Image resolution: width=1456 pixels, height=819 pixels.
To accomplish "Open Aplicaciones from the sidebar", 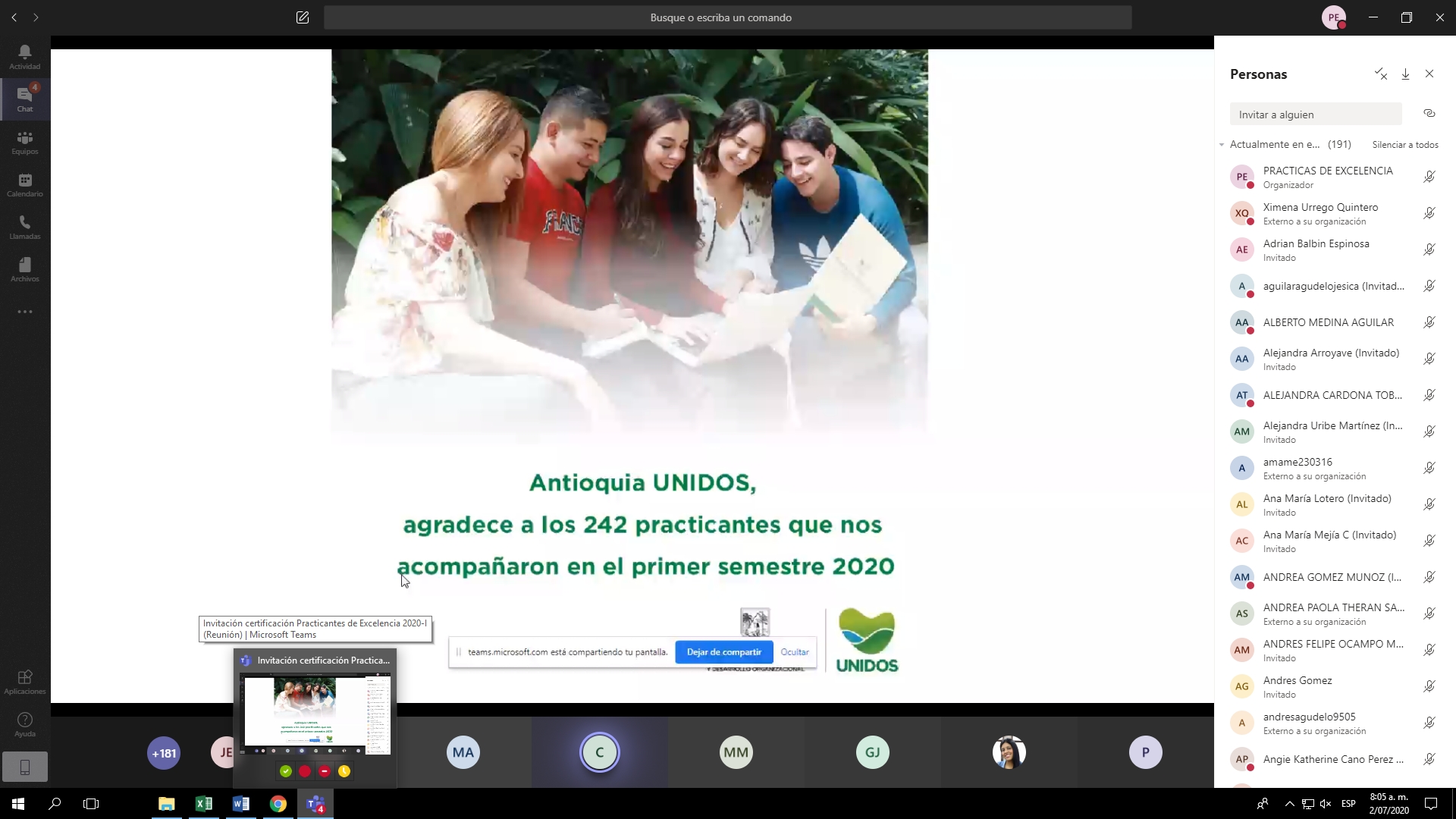I will (24, 681).
